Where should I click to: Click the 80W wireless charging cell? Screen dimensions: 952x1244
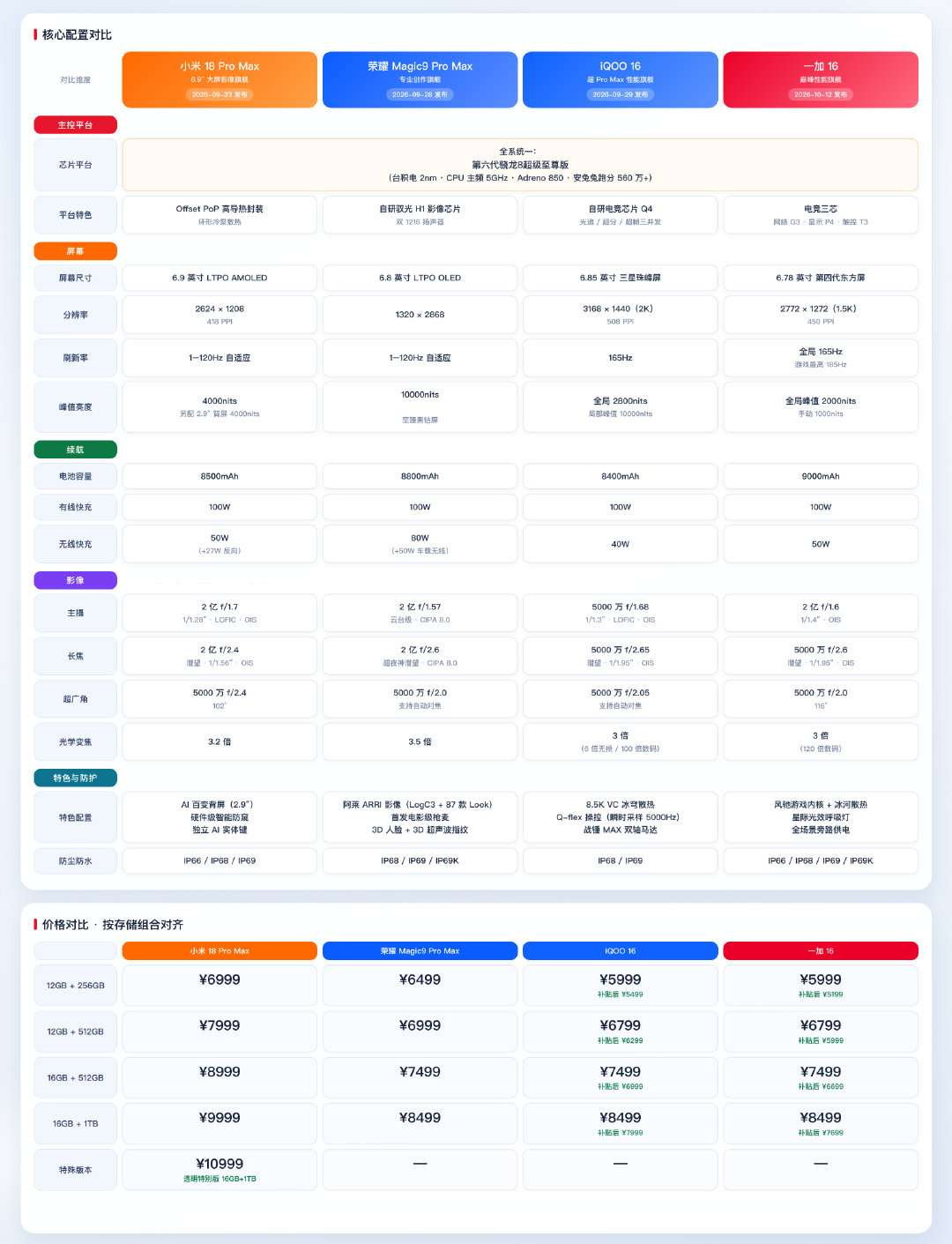[420, 544]
